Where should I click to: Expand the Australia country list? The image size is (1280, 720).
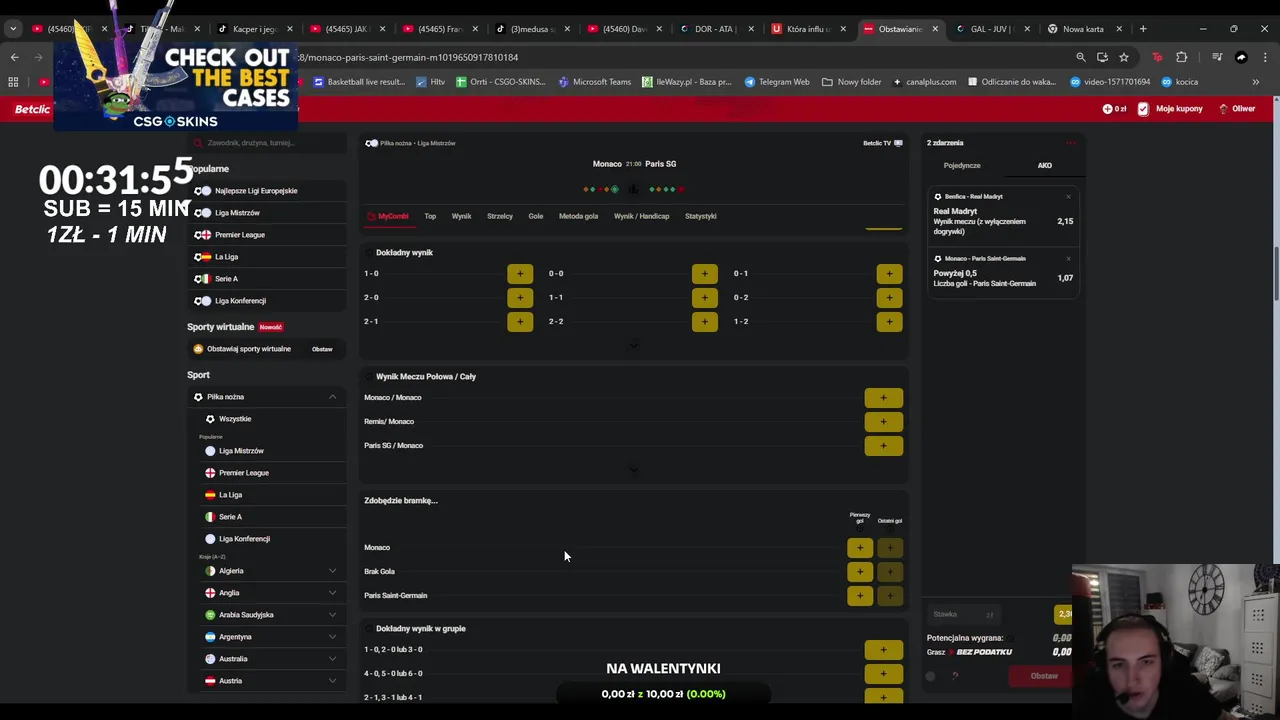pyautogui.click(x=332, y=659)
